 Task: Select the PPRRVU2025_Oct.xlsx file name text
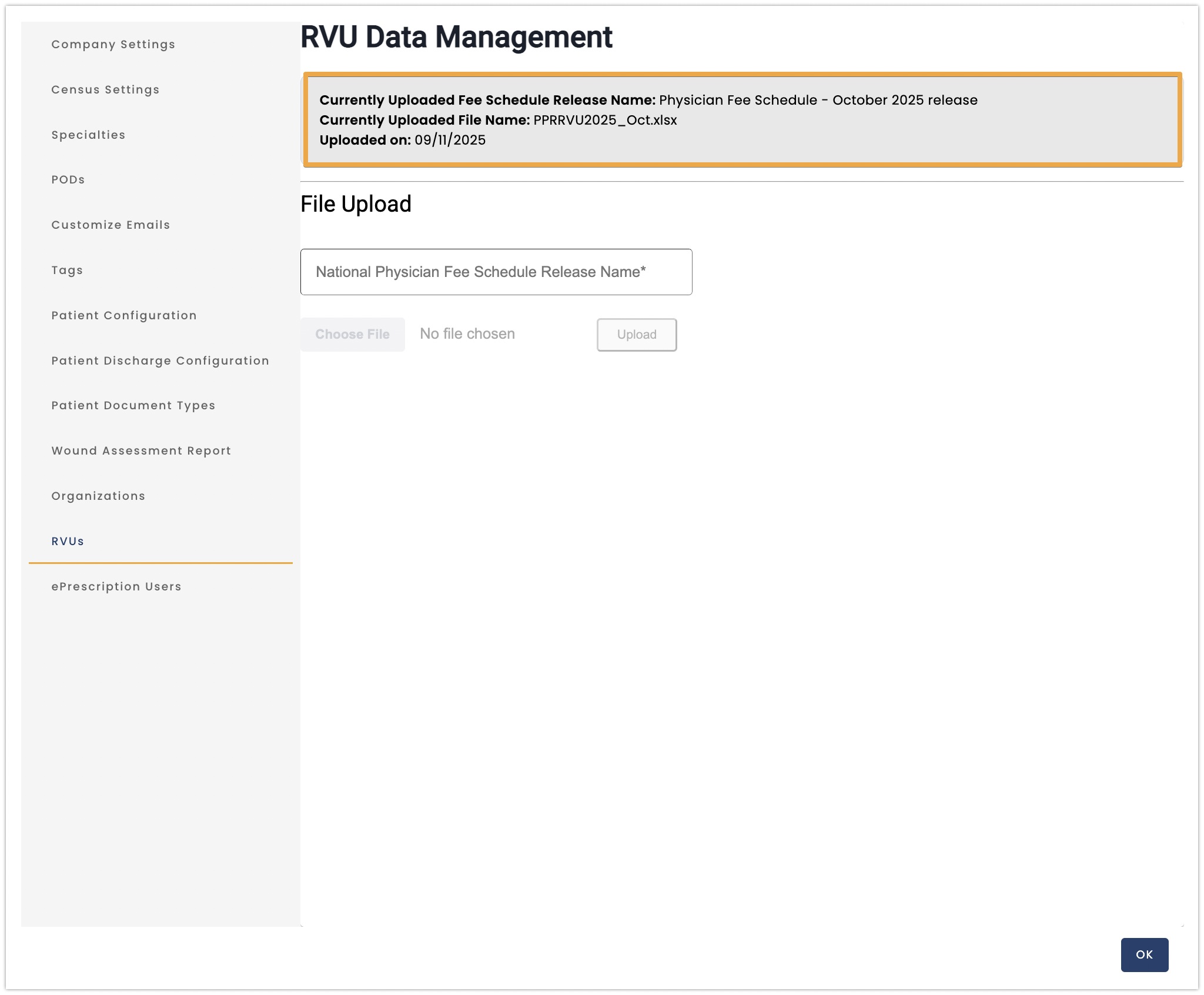click(604, 120)
